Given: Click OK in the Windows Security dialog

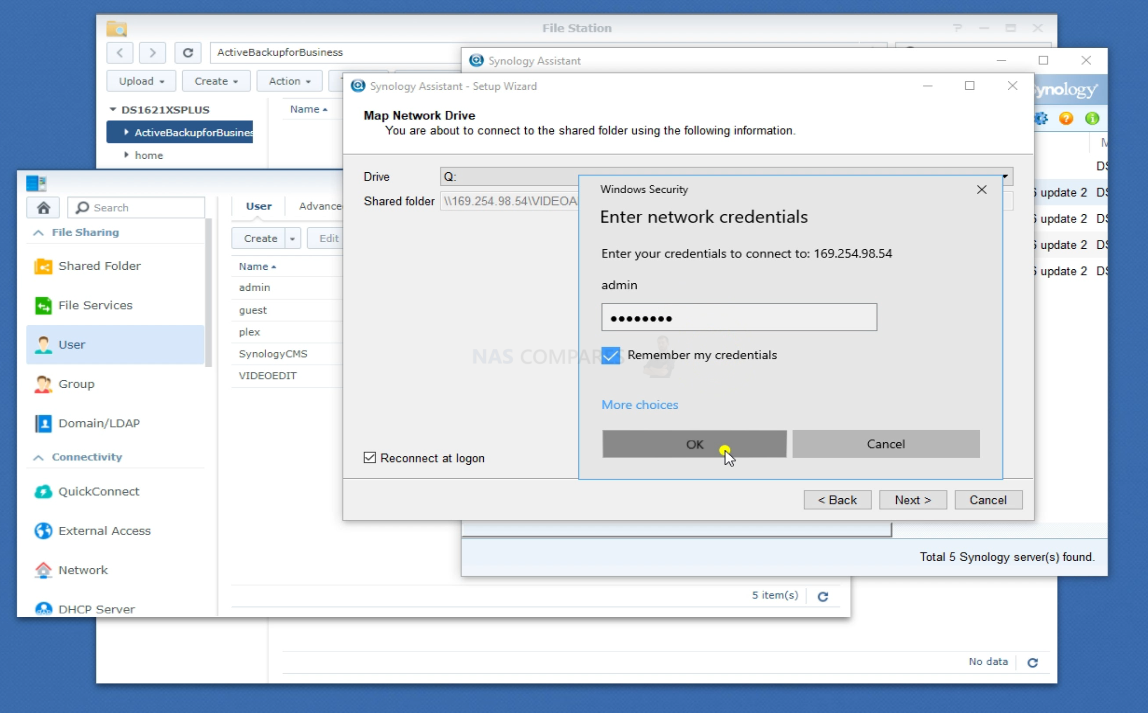Looking at the screenshot, I should tap(694, 444).
